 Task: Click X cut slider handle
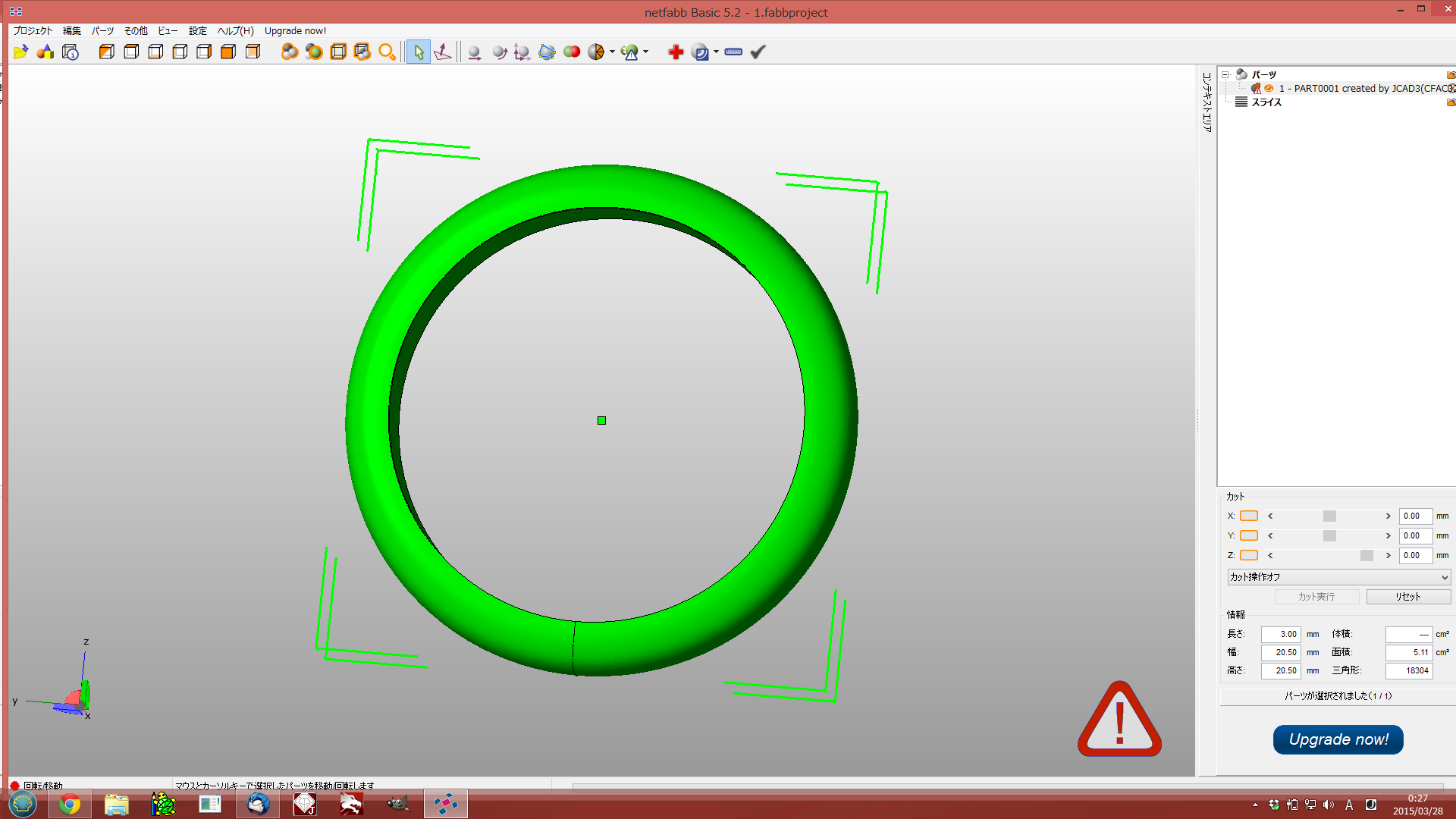pyautogui.click(x=1329, y=516)
